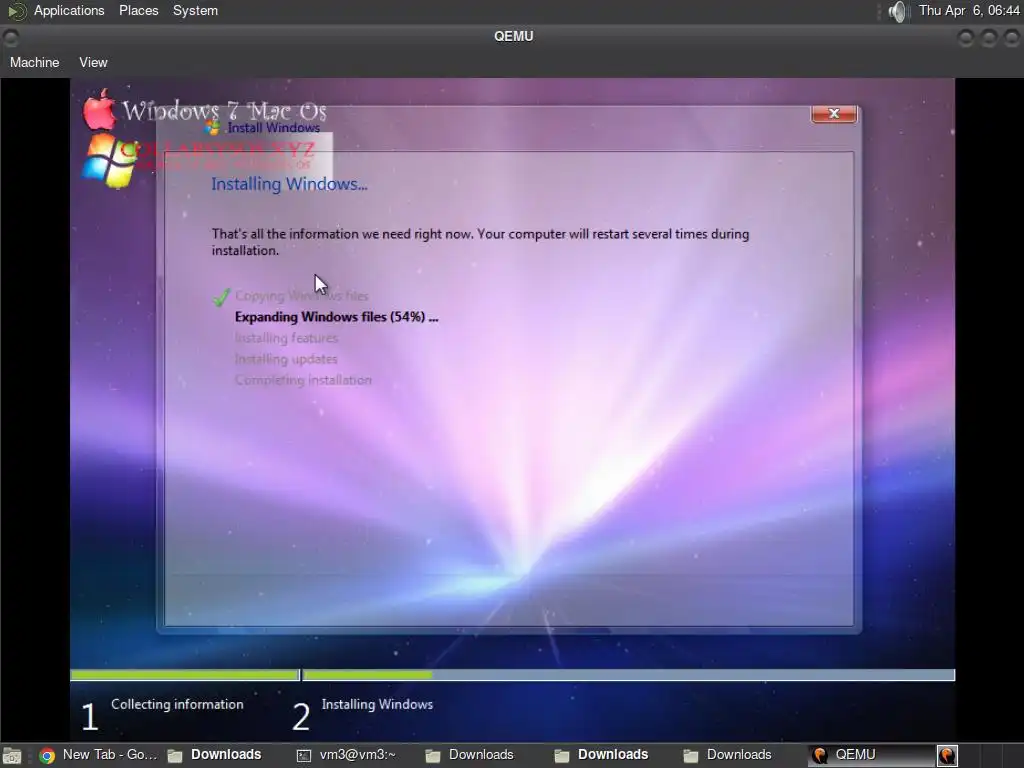
Task: Click the green checkmark next to Copying Windows files
Action: pyautogui.click(x=222, y=296)
